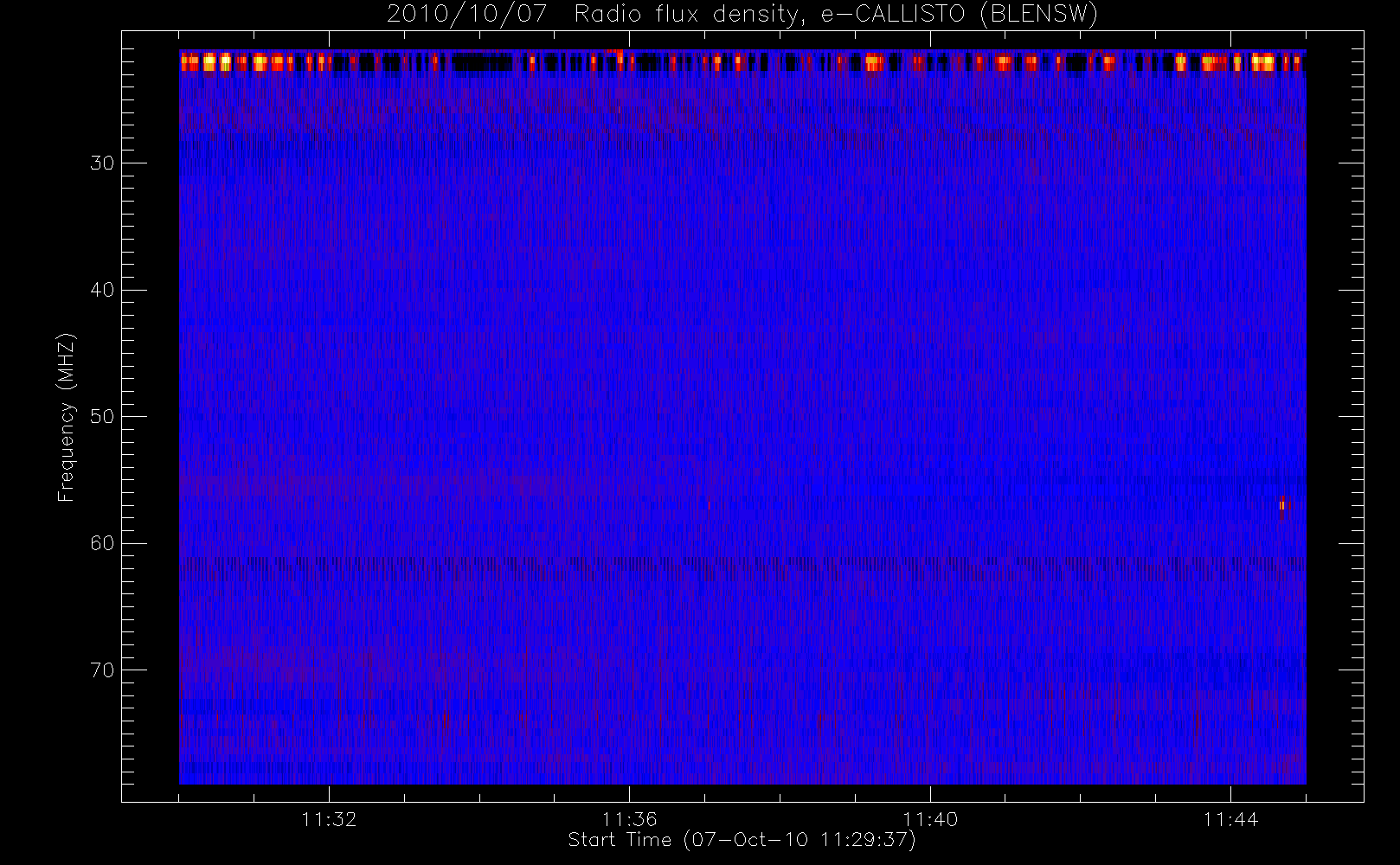The width and height of the screenshot is (1400, 865).
Task: Click the bright burst spot near 57 MHz
Action: pyautogui.click(x=1282, y=504)
